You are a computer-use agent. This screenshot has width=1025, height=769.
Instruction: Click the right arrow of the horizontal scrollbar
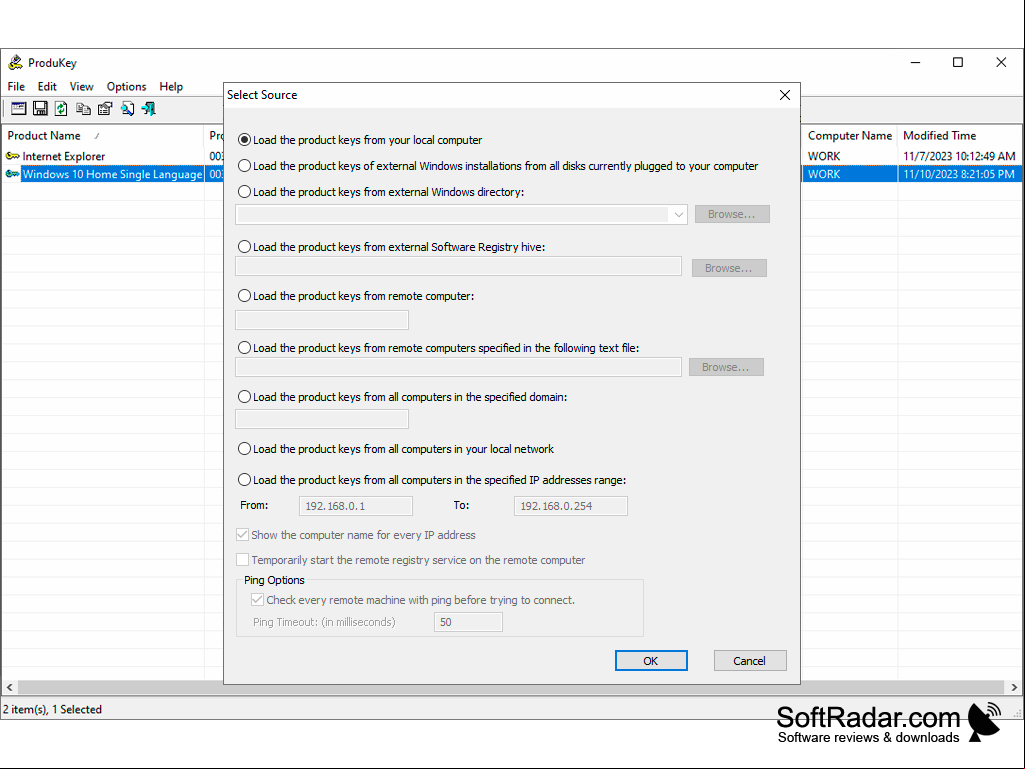point(1014,687)
